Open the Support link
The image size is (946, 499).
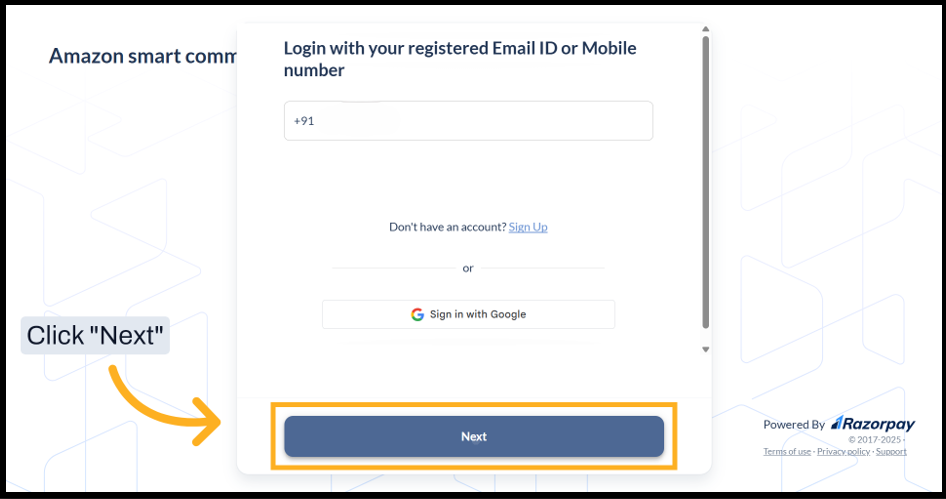coord(891,451)
